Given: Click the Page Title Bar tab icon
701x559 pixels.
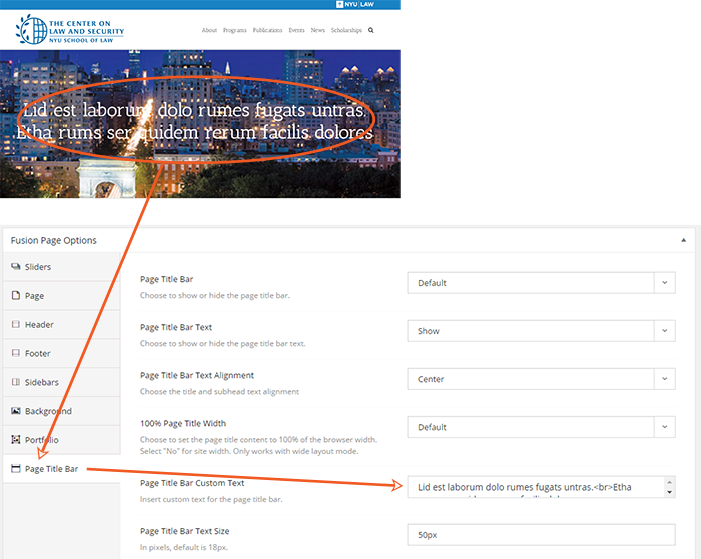Looking at the screenshot, I should pos(16,469).
